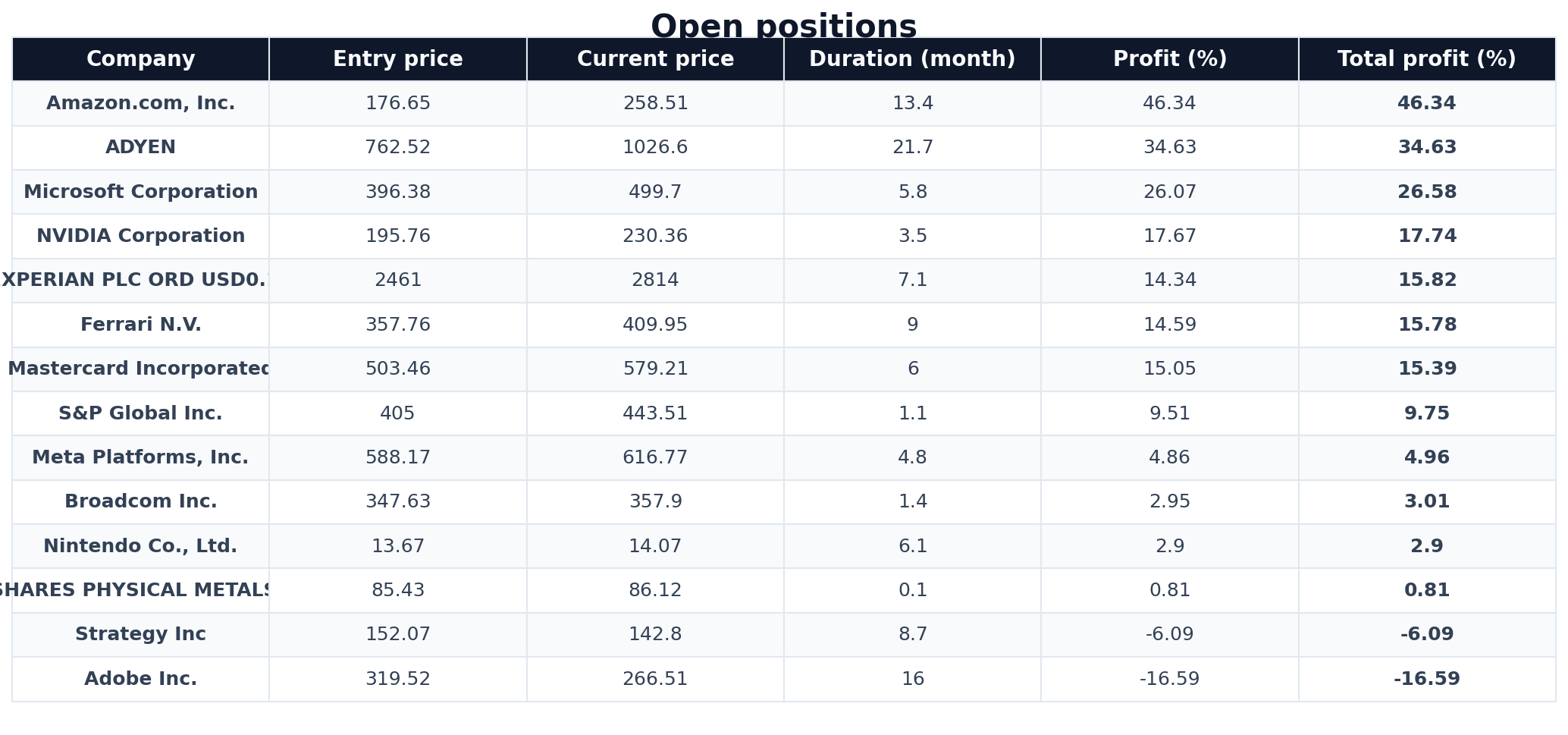Click Adobe's total profit value -16.59
This screenshot has height=735, width=1568.
(1426, 679)
